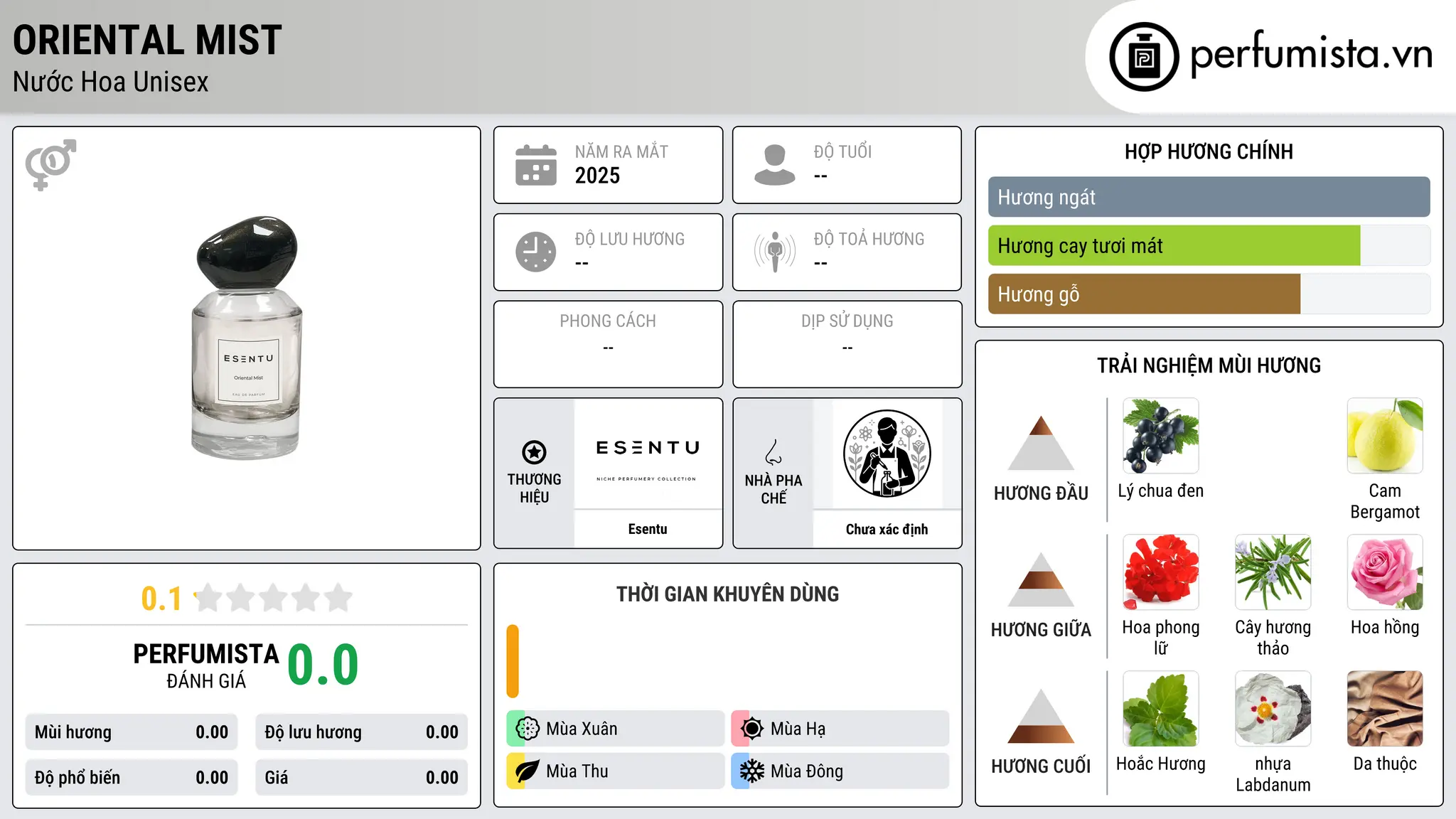Click the Mùa Thu leaf icon

527,771
